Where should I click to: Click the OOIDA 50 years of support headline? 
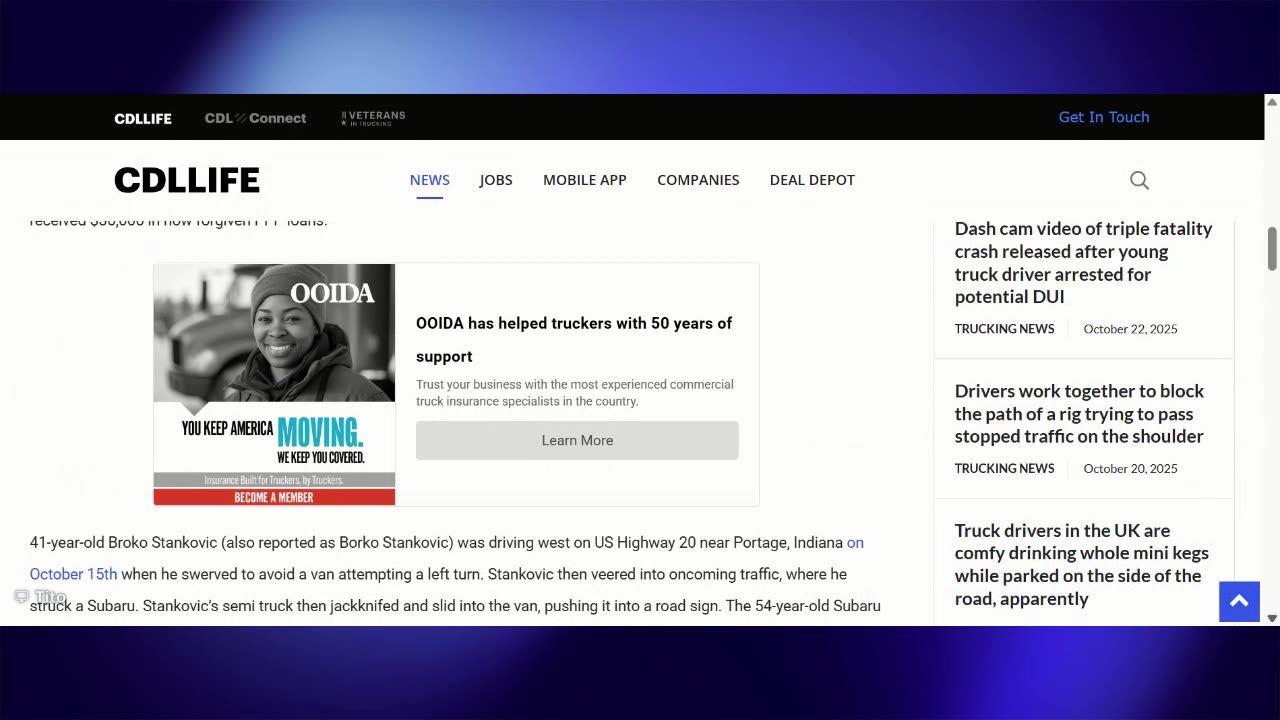[574, 339]
